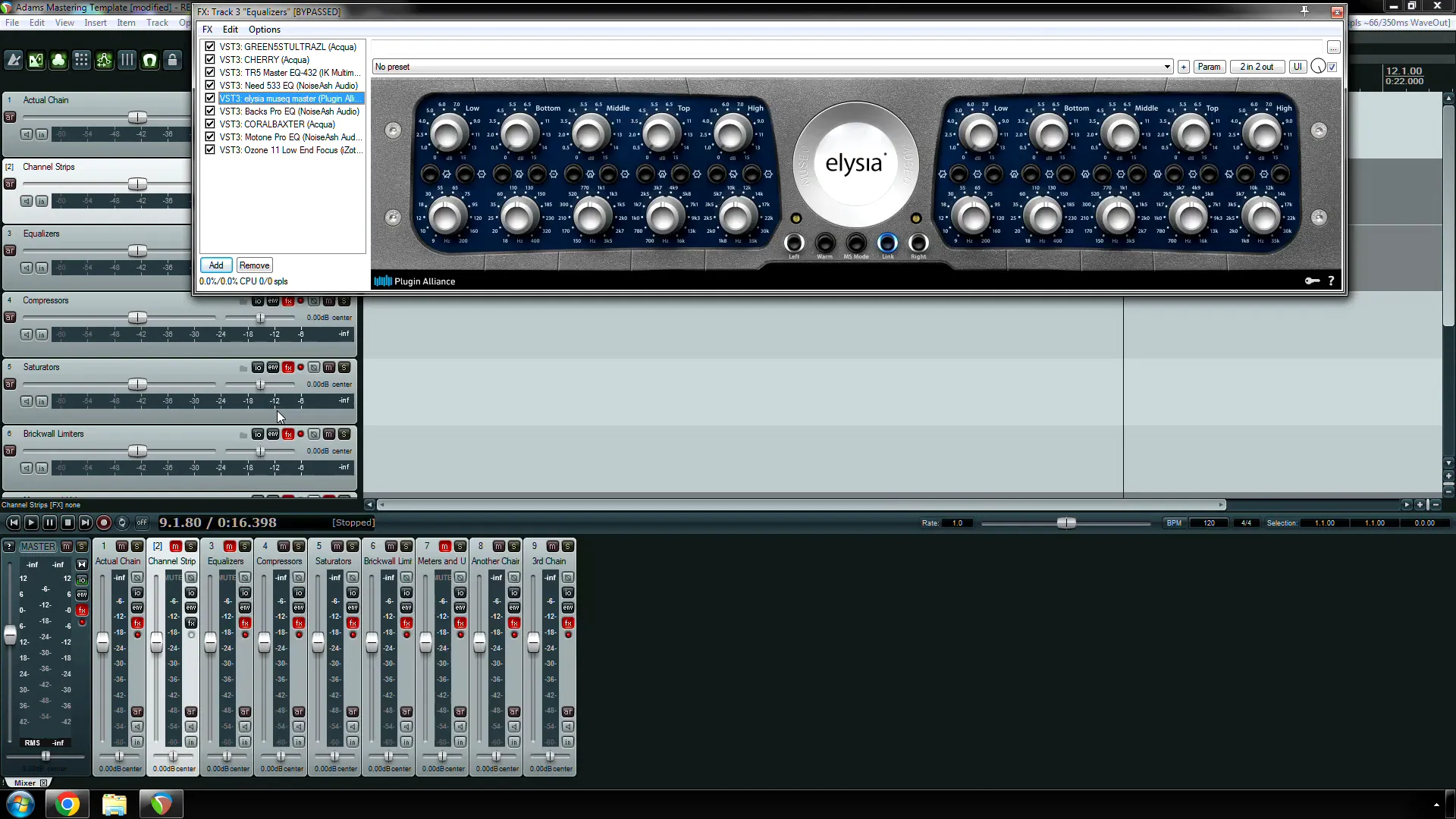Open io routing on mixer channel 9 3rd Chain
This screenshot has width=1456, height=819.
coord(568,593)
